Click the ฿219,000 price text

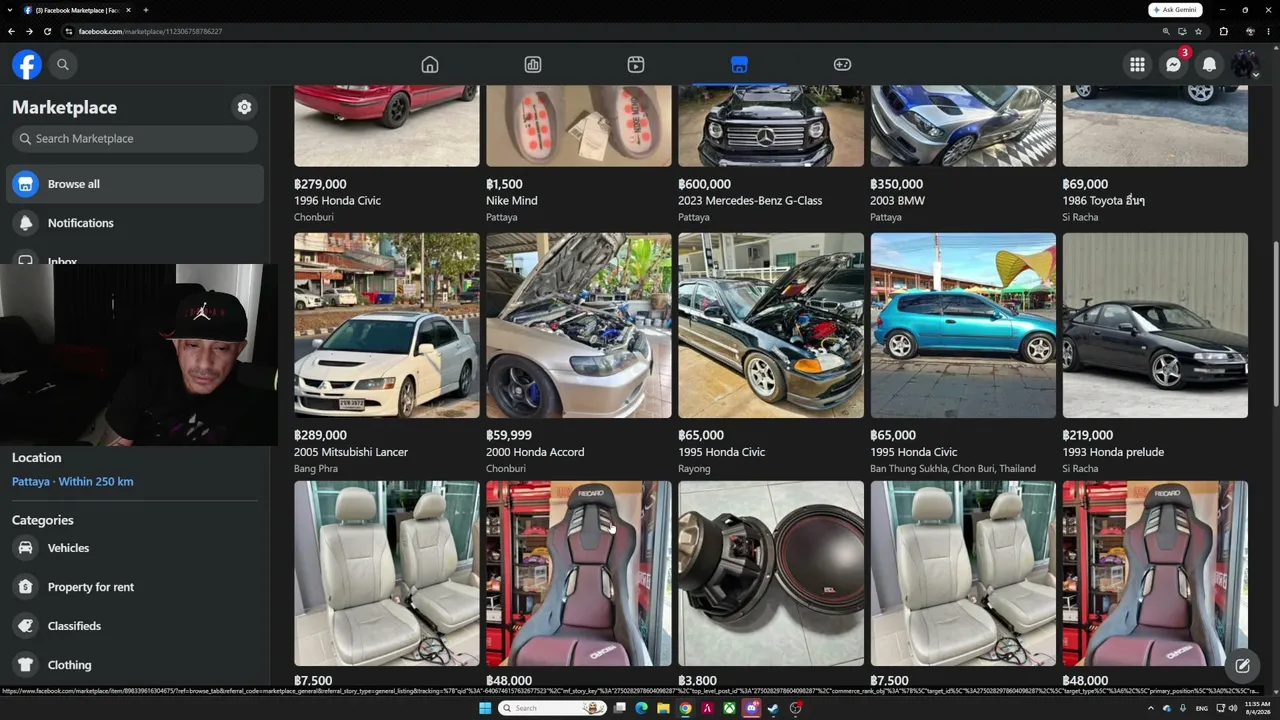click(1088, 436)
